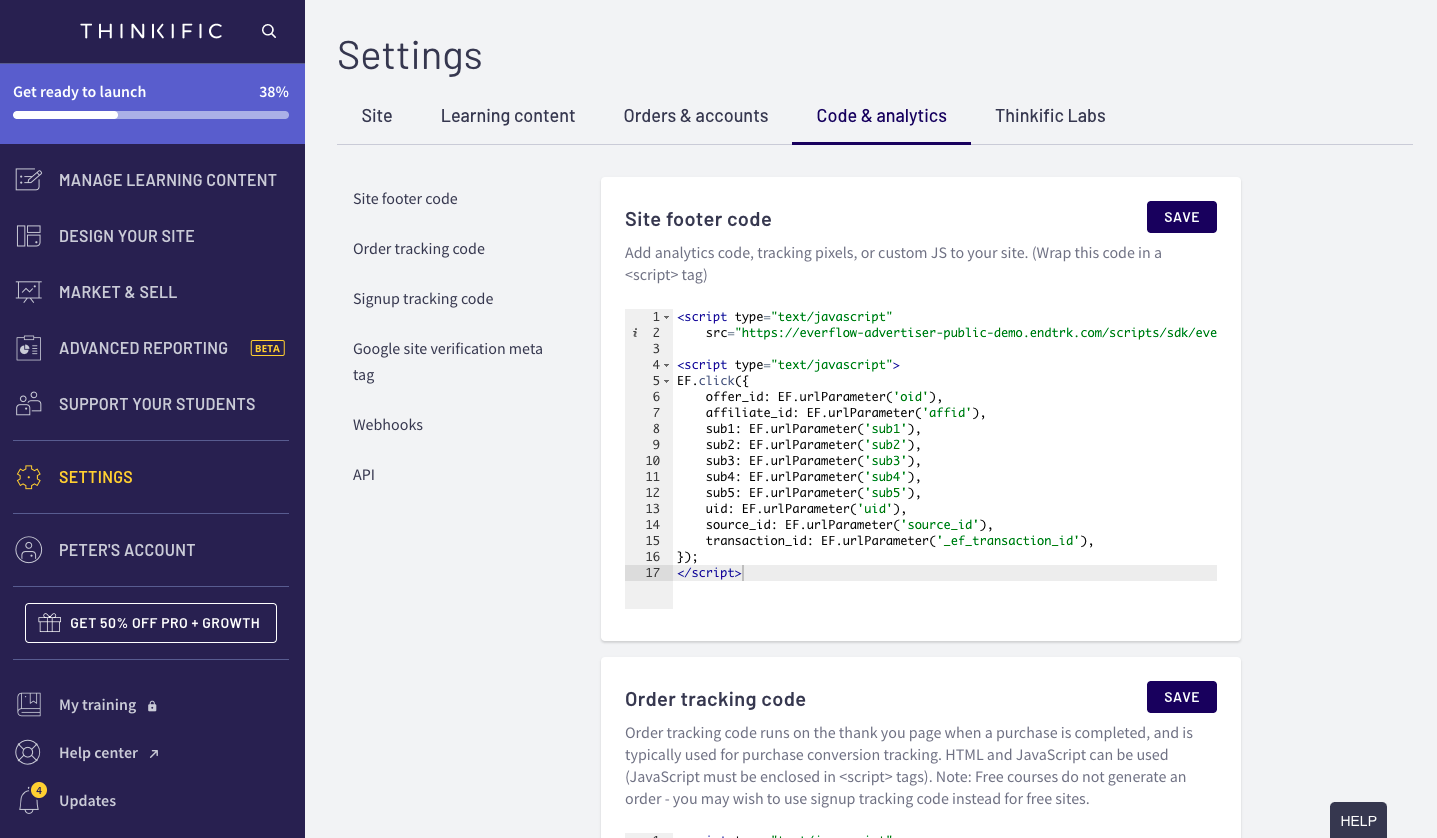1437x838 pixels.
Task: Collapse the code fold arrow on line 1
Action: tap(667, 317)
